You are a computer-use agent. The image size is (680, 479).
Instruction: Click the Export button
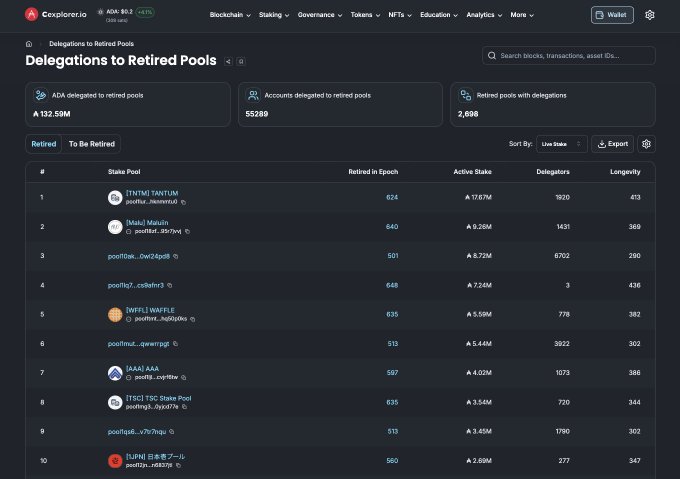tap(612, 144)
